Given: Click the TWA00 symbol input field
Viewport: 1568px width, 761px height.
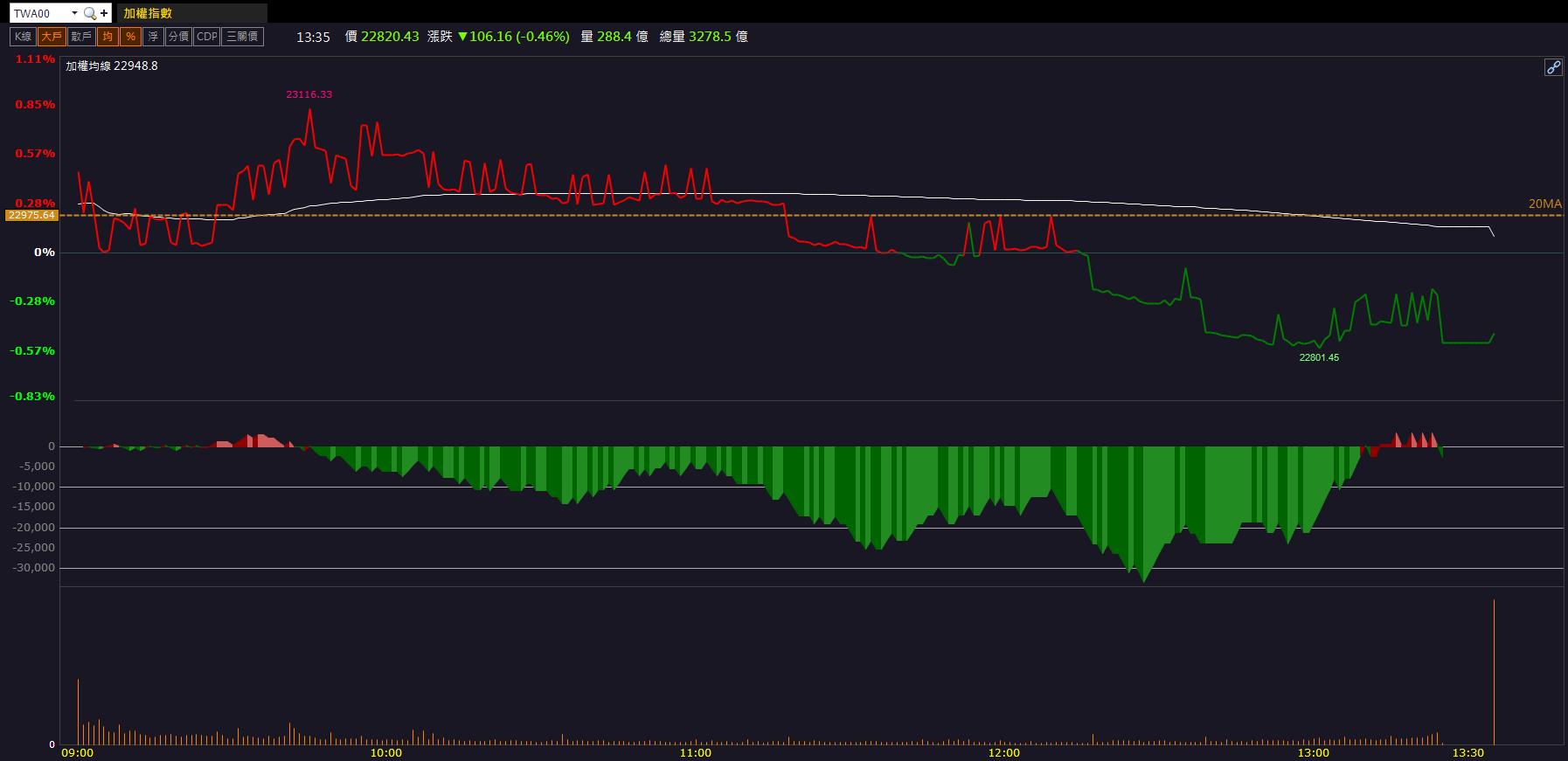Looking at the screenshot, I should [39, 13].
